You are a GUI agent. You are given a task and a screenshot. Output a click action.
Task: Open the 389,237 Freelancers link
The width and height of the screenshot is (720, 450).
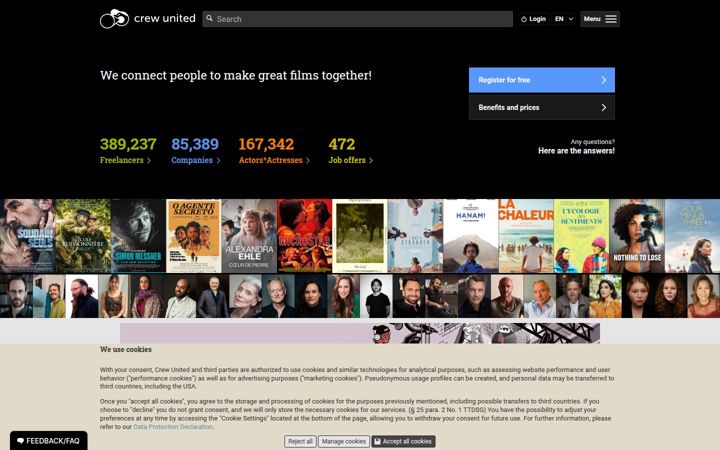128,151
